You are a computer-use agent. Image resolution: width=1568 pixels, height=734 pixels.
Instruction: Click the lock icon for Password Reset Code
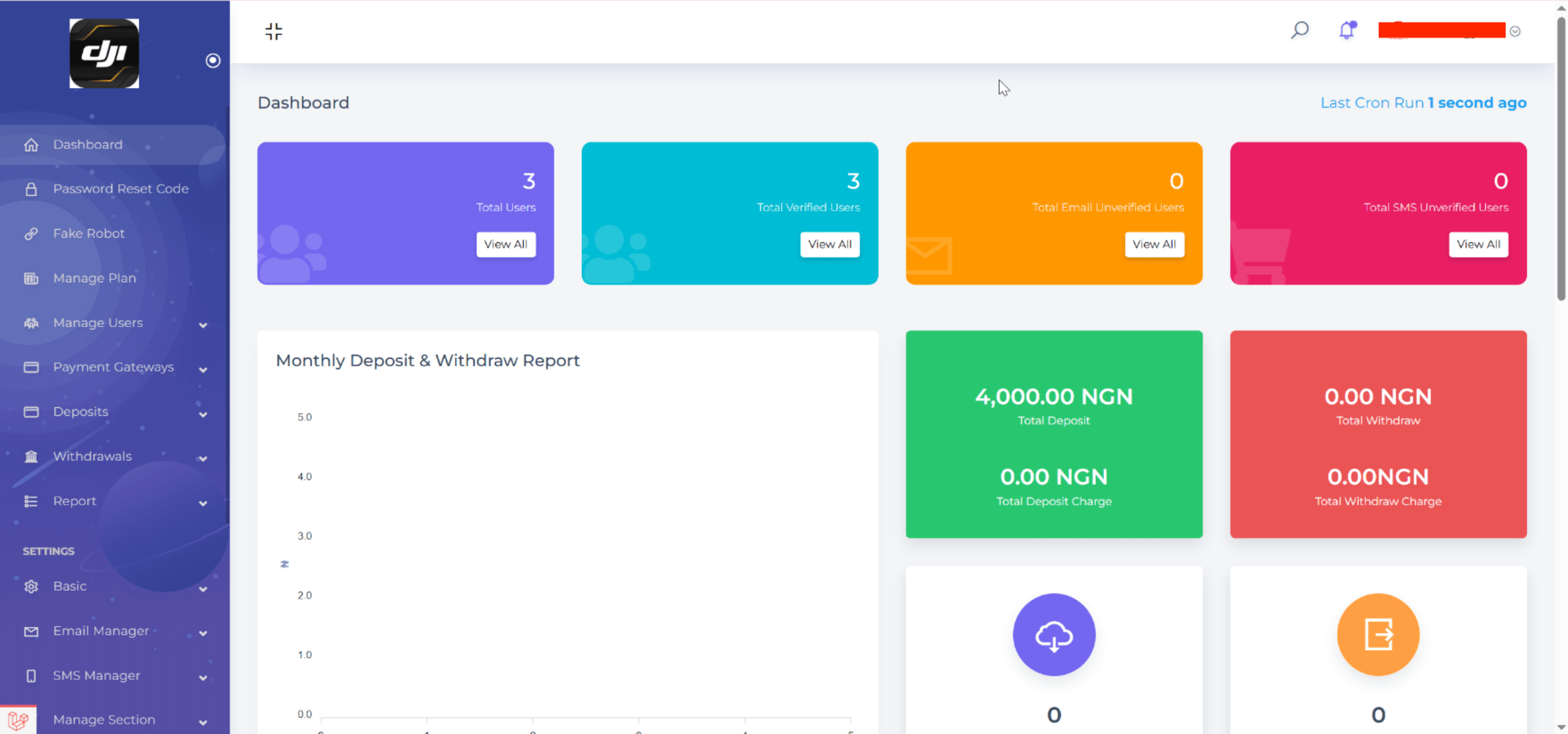(31, 189)
